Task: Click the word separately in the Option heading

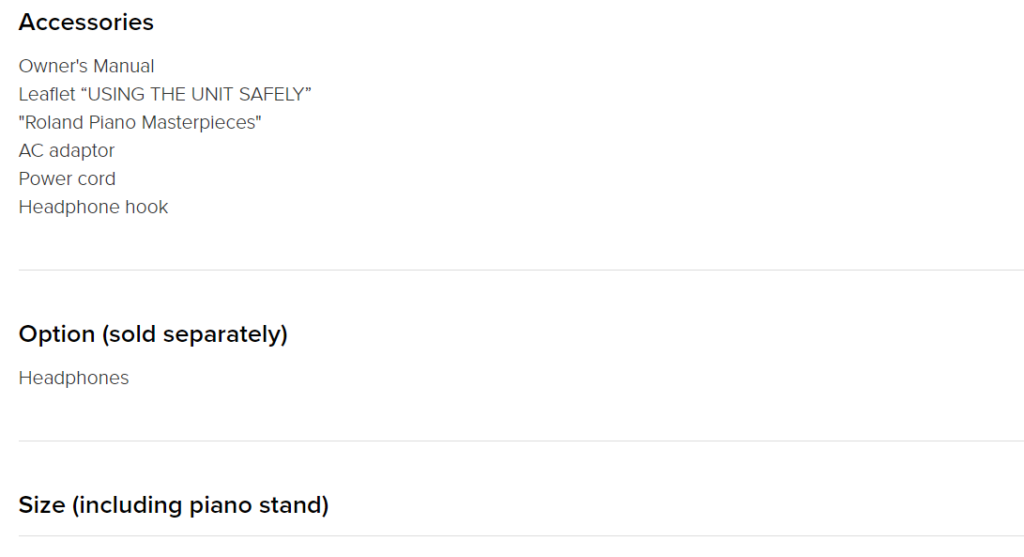Action: (x=221, y=335)
